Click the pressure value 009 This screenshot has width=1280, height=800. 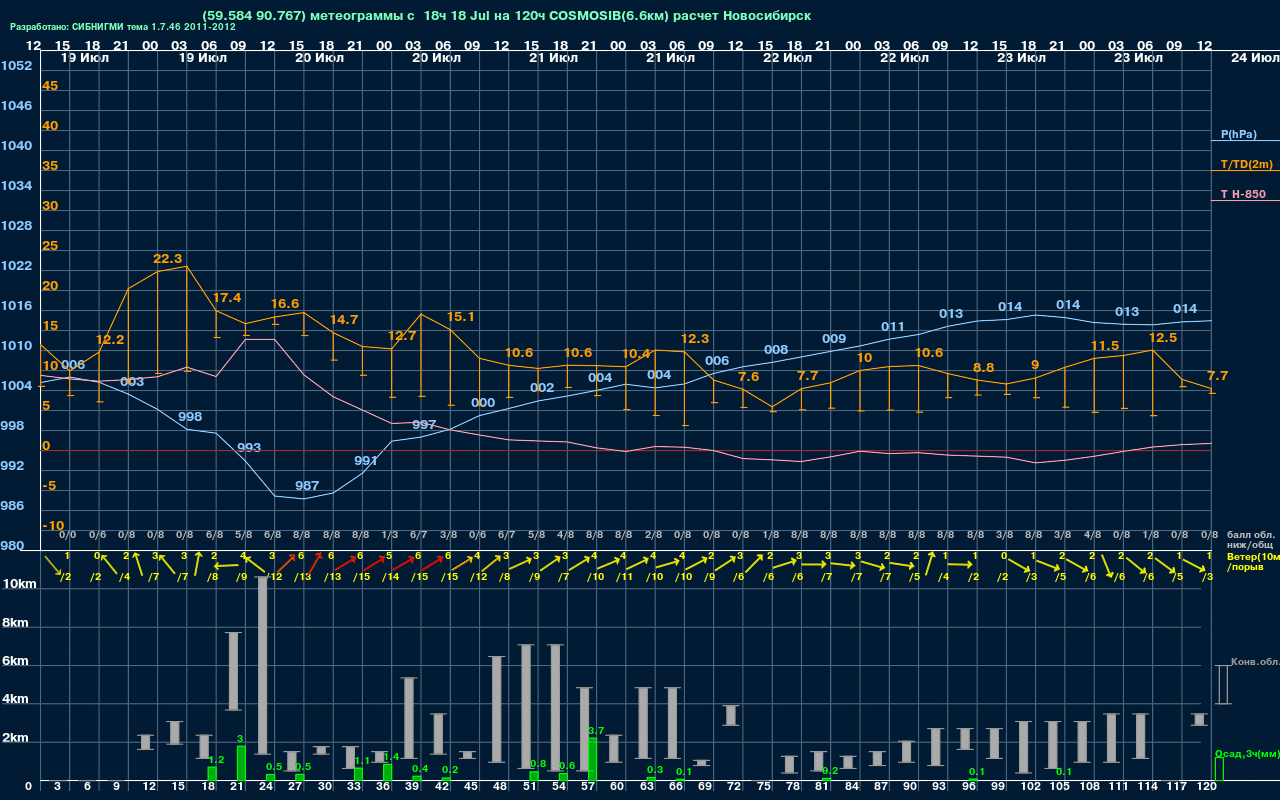tap(834, 338)
